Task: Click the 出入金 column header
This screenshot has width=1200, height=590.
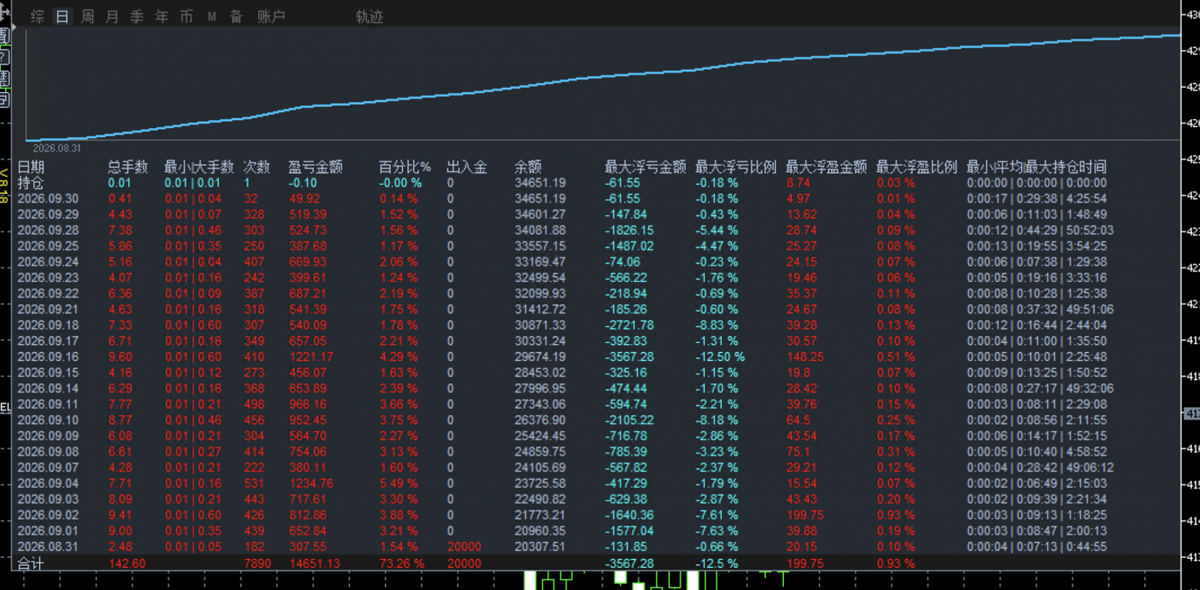Action: point(466,167)
